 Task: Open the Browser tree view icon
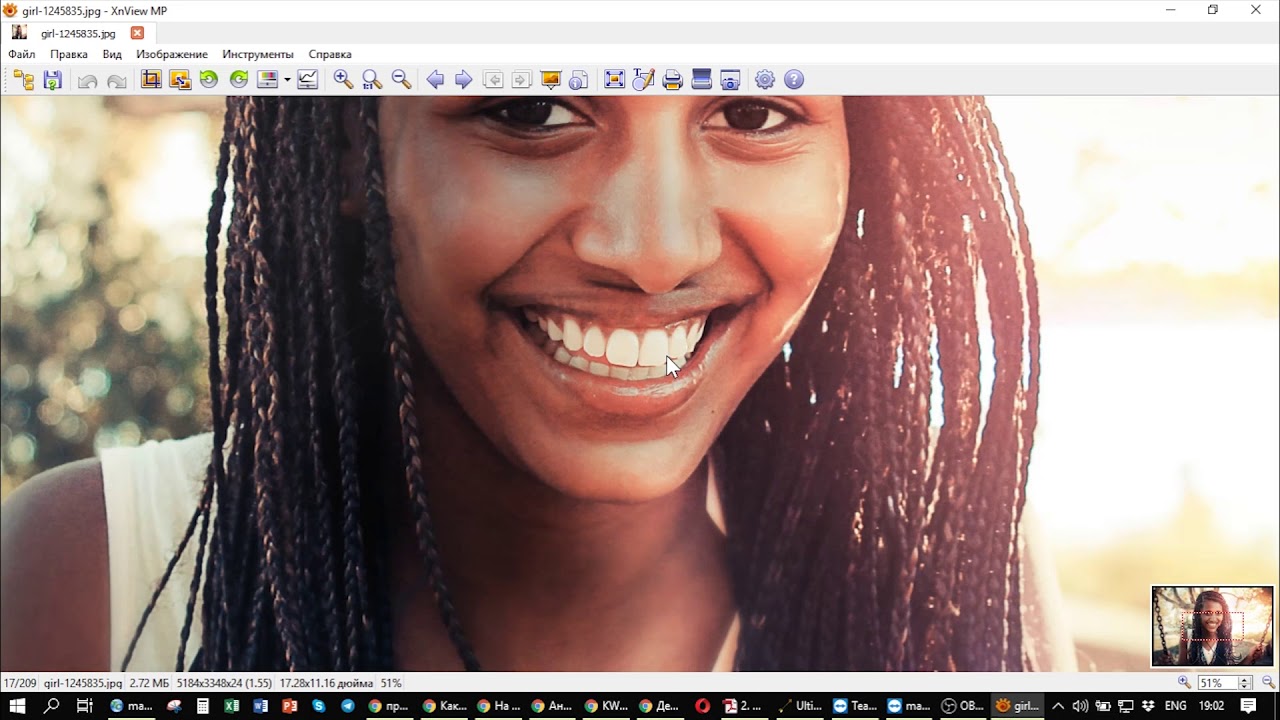tap(23, 80)
